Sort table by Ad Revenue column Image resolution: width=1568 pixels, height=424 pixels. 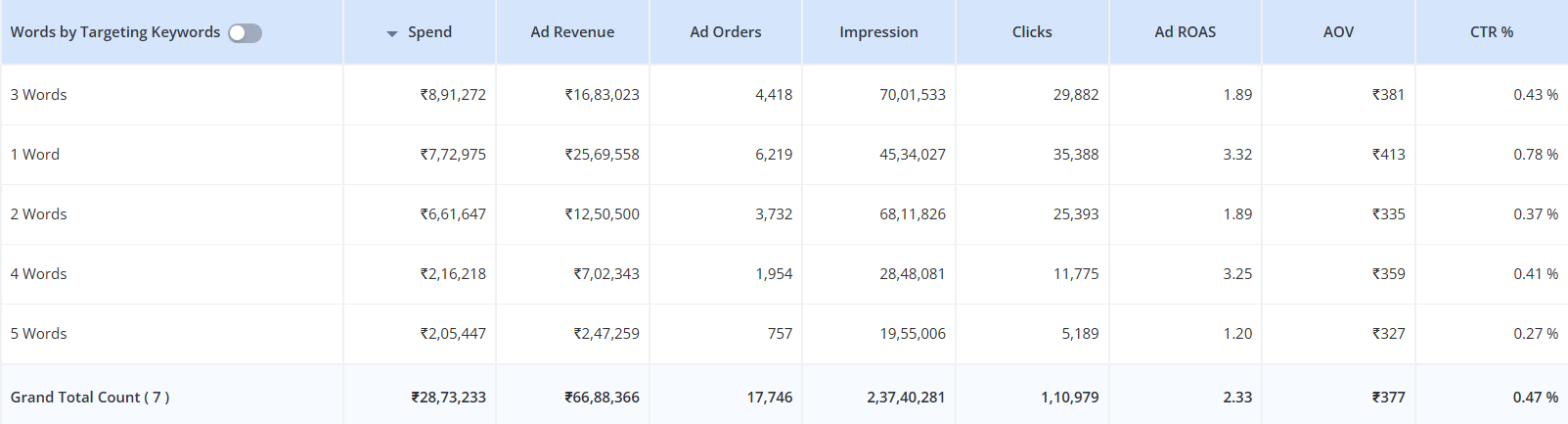coord(572,32)
